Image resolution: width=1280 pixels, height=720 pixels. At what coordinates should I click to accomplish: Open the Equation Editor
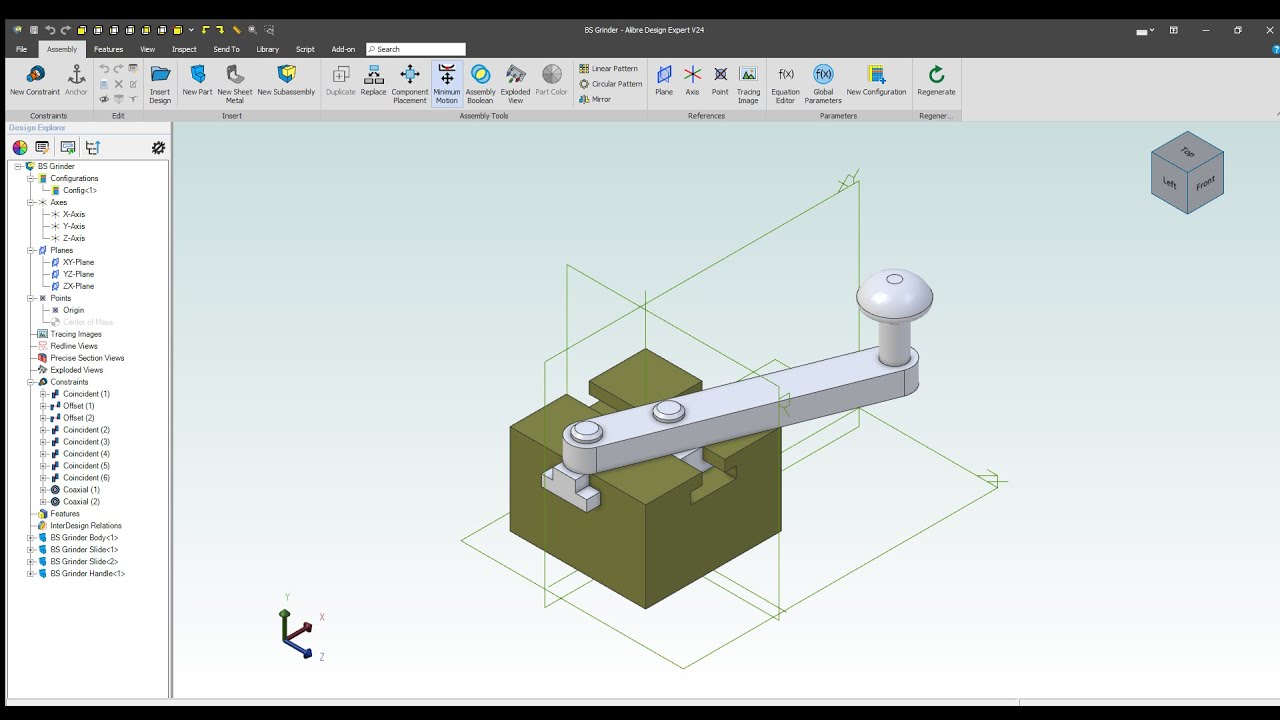786,84
